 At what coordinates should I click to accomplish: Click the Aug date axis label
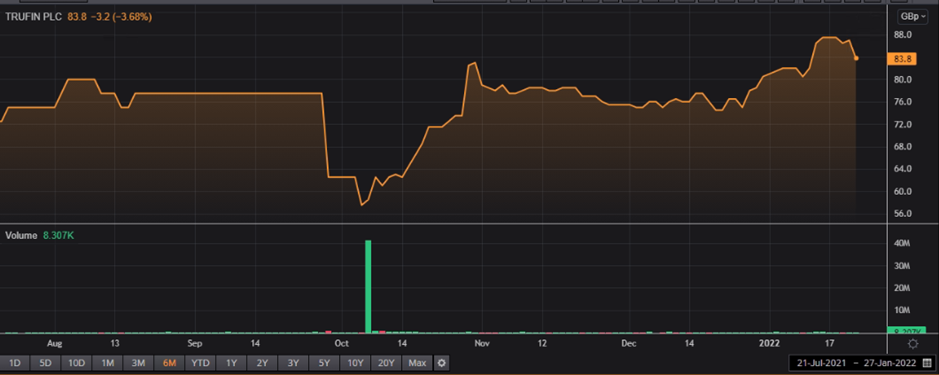(54, 343)
